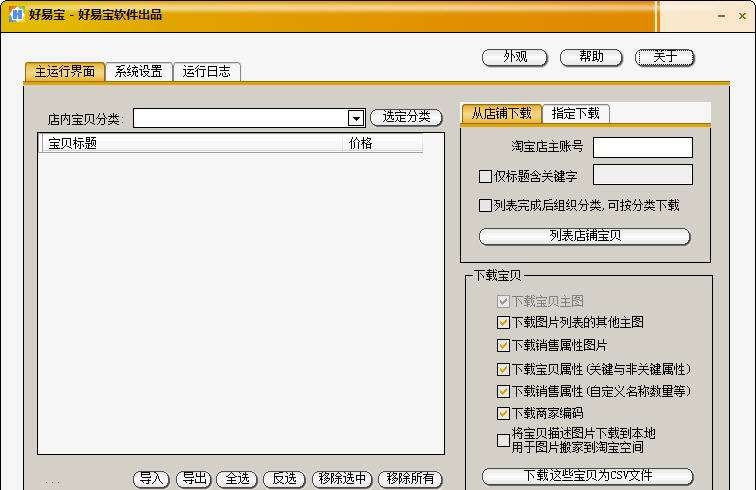Click the 反选 button
Image resolution: width=756 pixels, height=490 pixels.
click(x=284, y=478)
